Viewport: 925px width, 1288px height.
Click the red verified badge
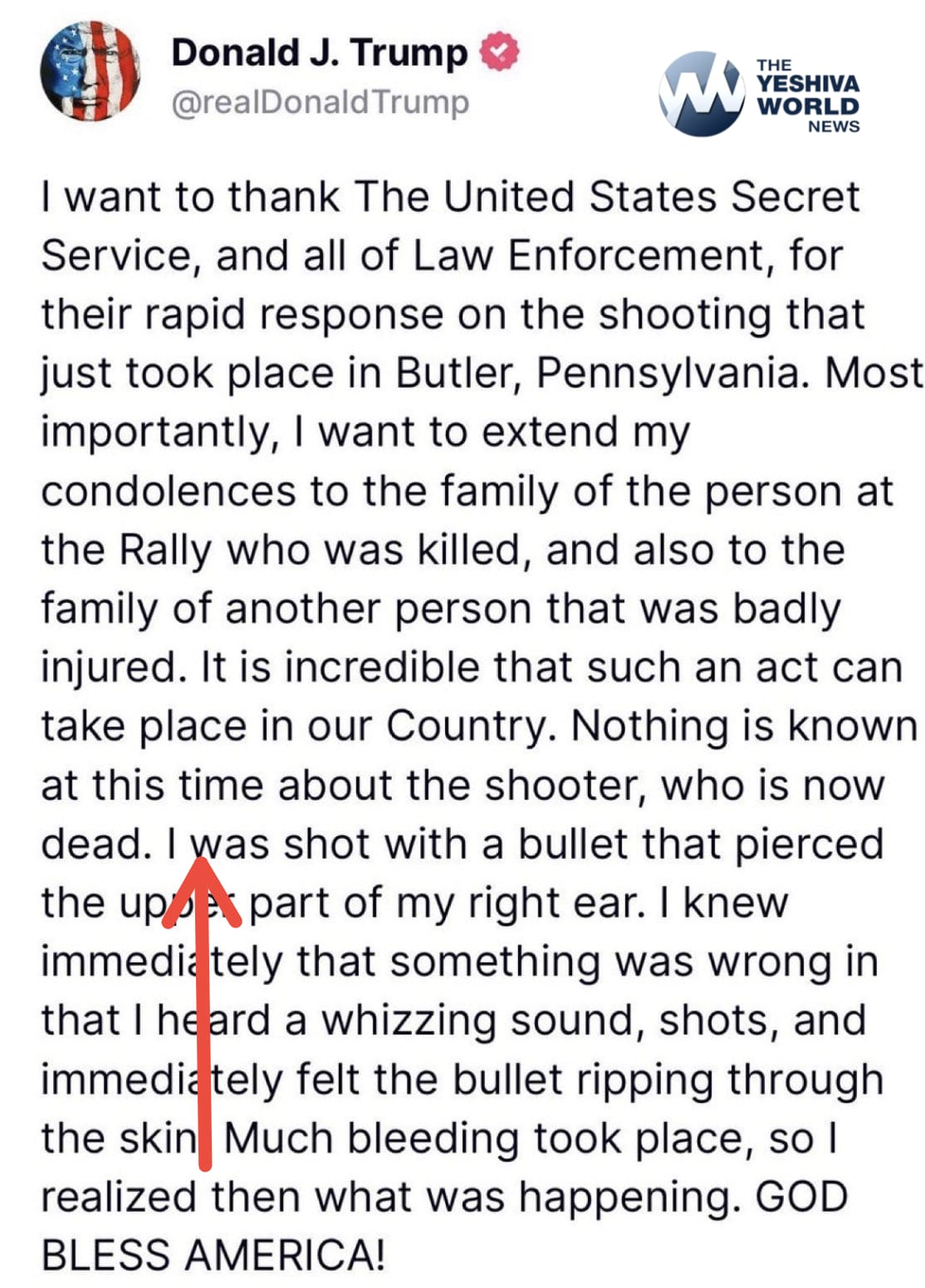[500, 51]
